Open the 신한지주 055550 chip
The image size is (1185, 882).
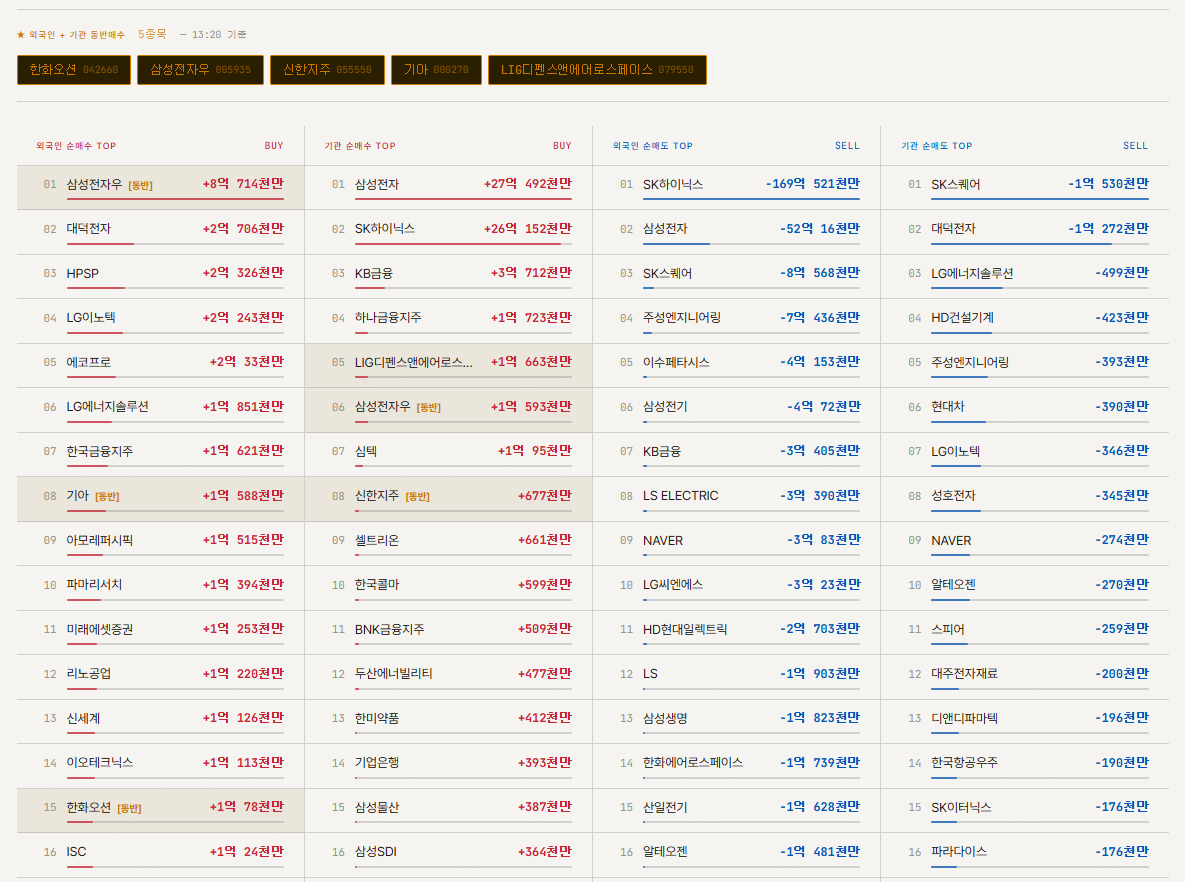pos(327,70)
